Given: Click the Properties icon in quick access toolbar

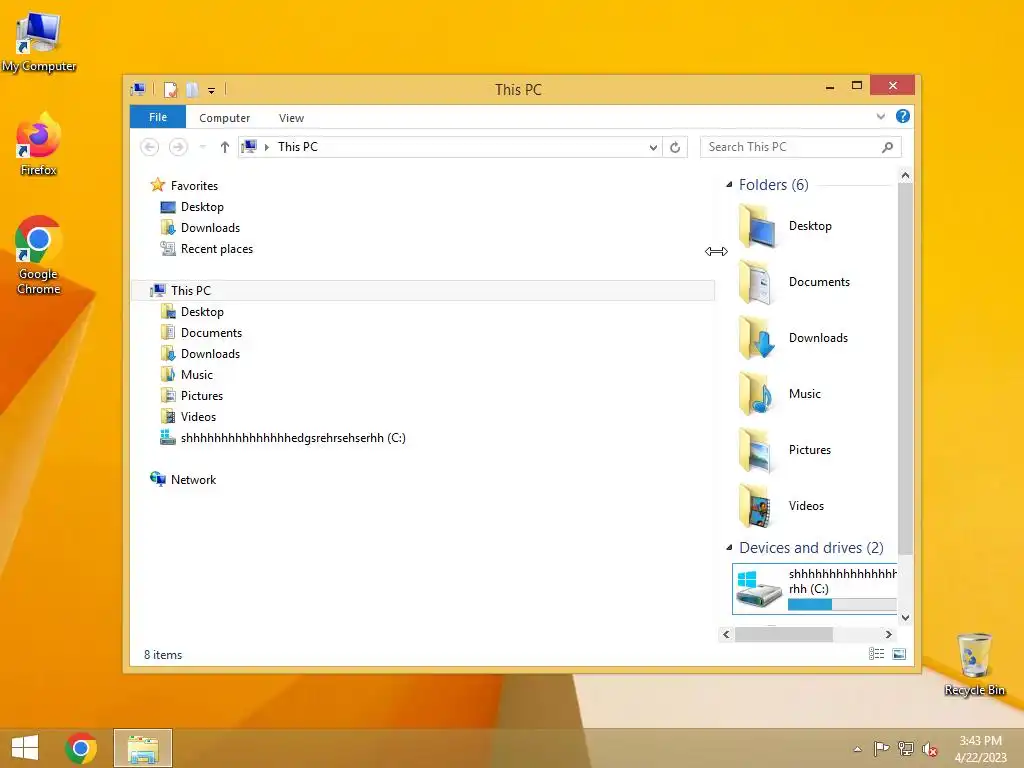Looking at the screenshot, I should click(x=170, y=89).
